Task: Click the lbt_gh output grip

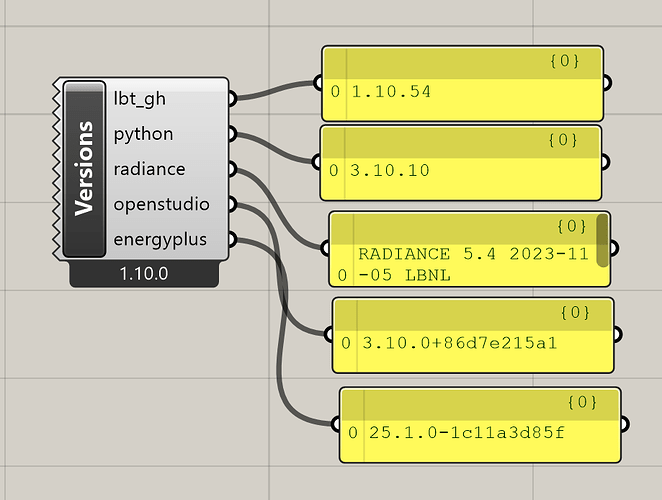Action: coord(233,98)
